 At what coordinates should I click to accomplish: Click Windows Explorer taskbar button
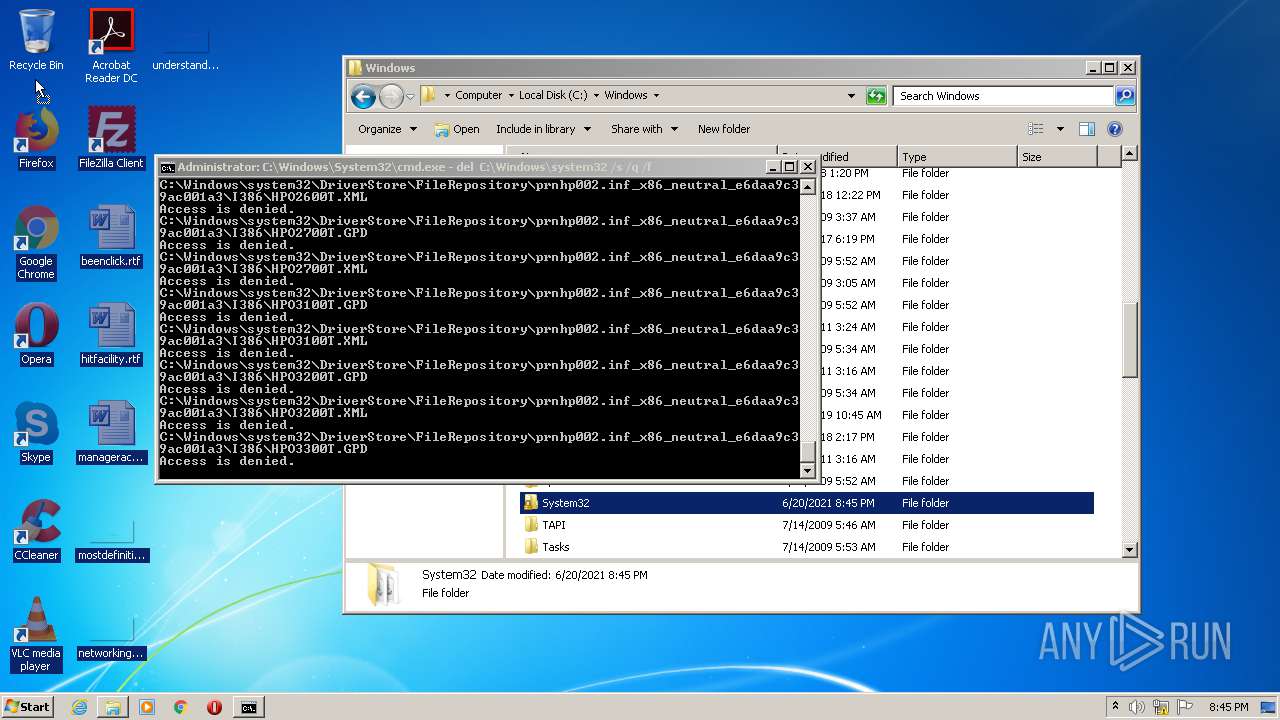[x=113, y=707]
